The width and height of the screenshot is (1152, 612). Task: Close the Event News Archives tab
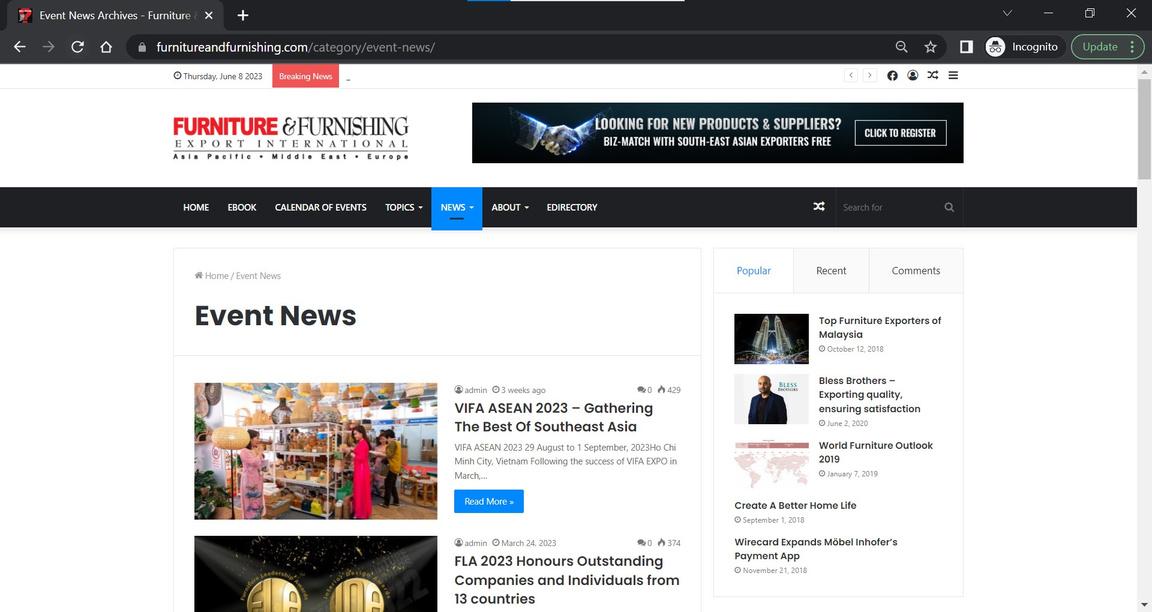click(x=209, y=15)
